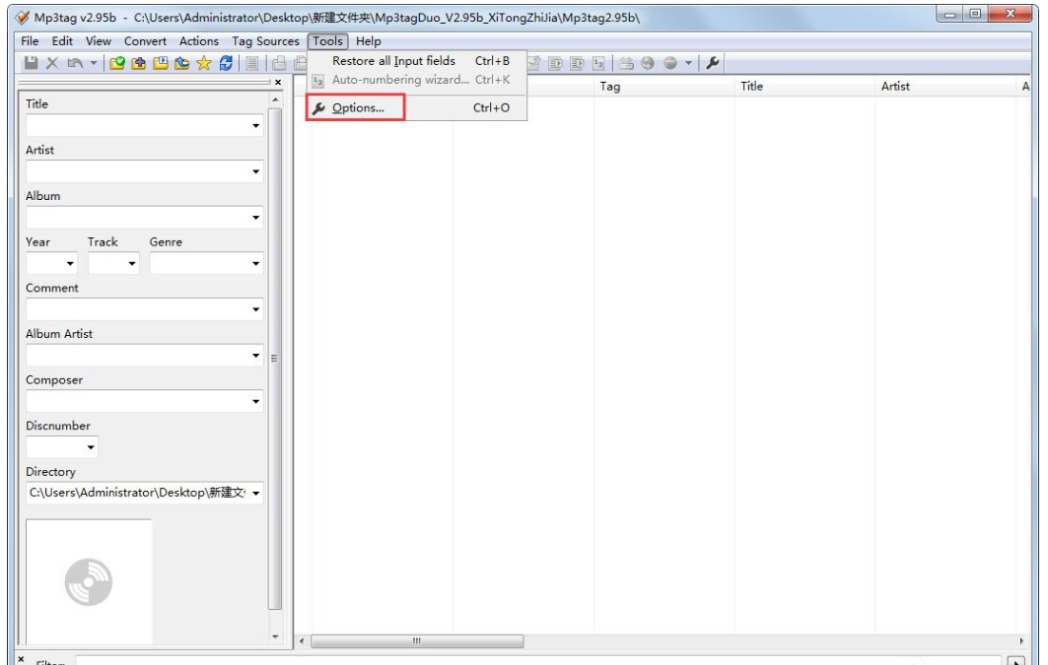The image size is (1048, 665).
Task: Click the second Tag-Filename convert toolbar icon
Action: click(577, 63)
